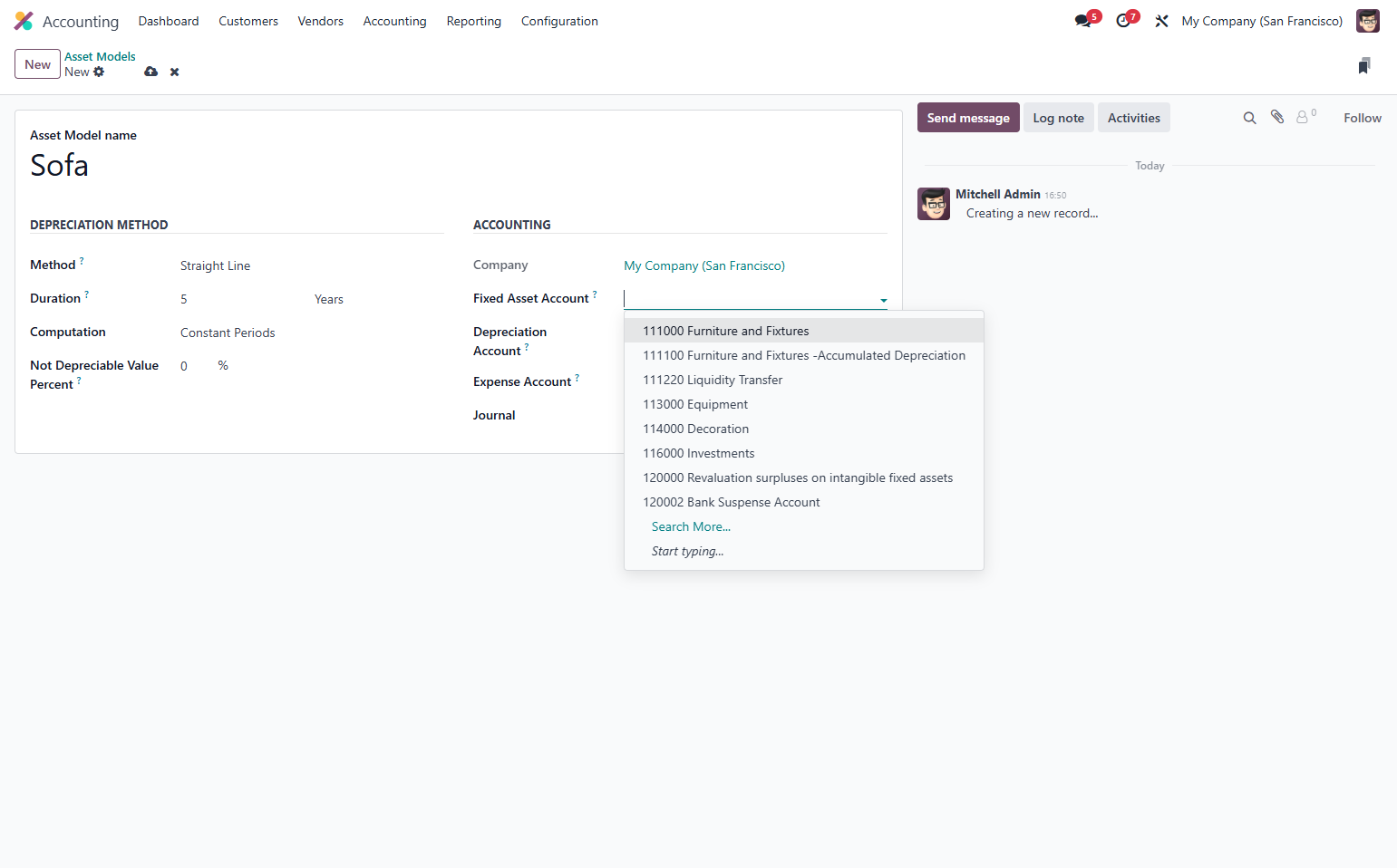This screenshot has height=868, width=1397.
Task: Click the paperclip attachments icon
Action: coord(1276,117)
